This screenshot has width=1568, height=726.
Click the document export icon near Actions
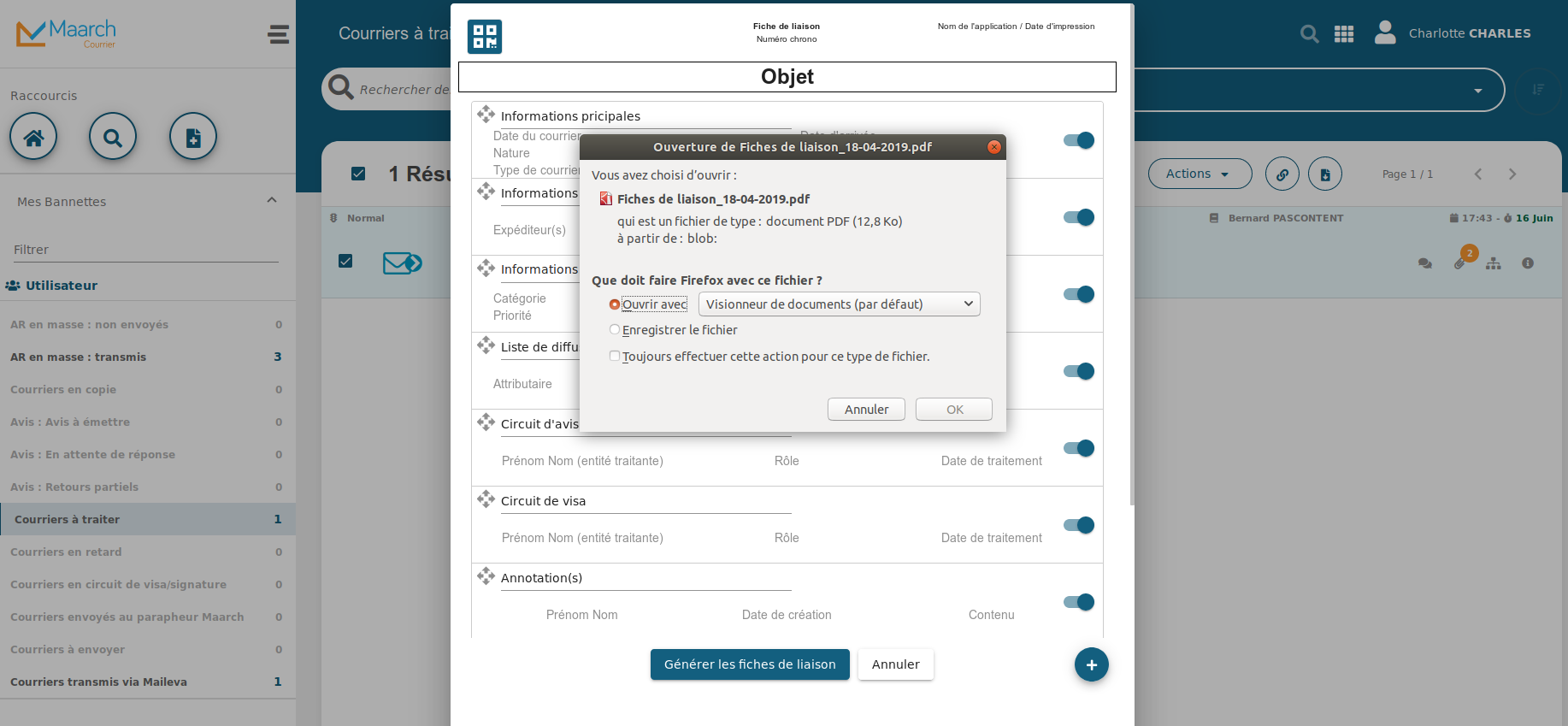click(1325, 174)
